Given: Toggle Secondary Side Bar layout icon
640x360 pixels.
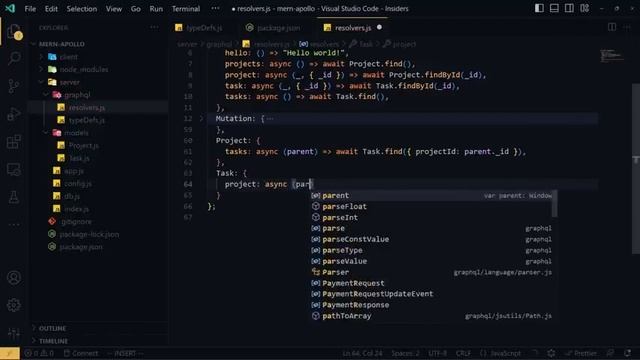Looking at the screenshot, I should point(569,8).
